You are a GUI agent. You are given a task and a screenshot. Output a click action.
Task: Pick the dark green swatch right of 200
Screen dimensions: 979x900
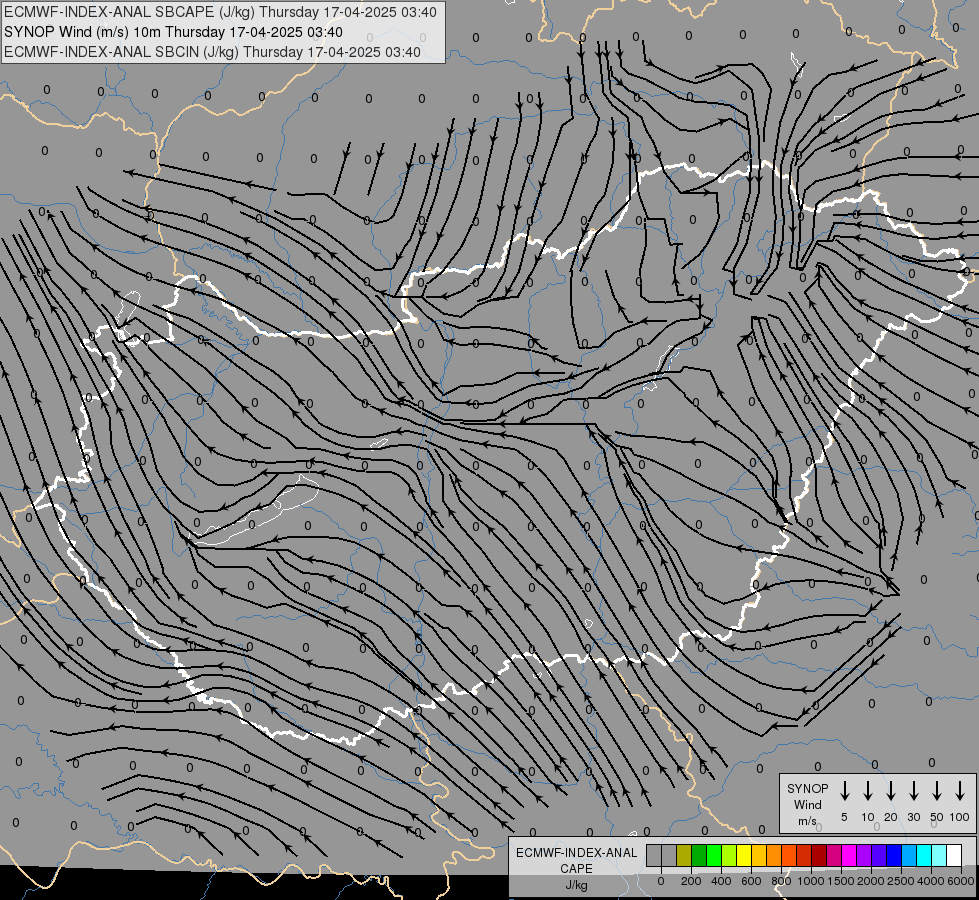point(699,855)
